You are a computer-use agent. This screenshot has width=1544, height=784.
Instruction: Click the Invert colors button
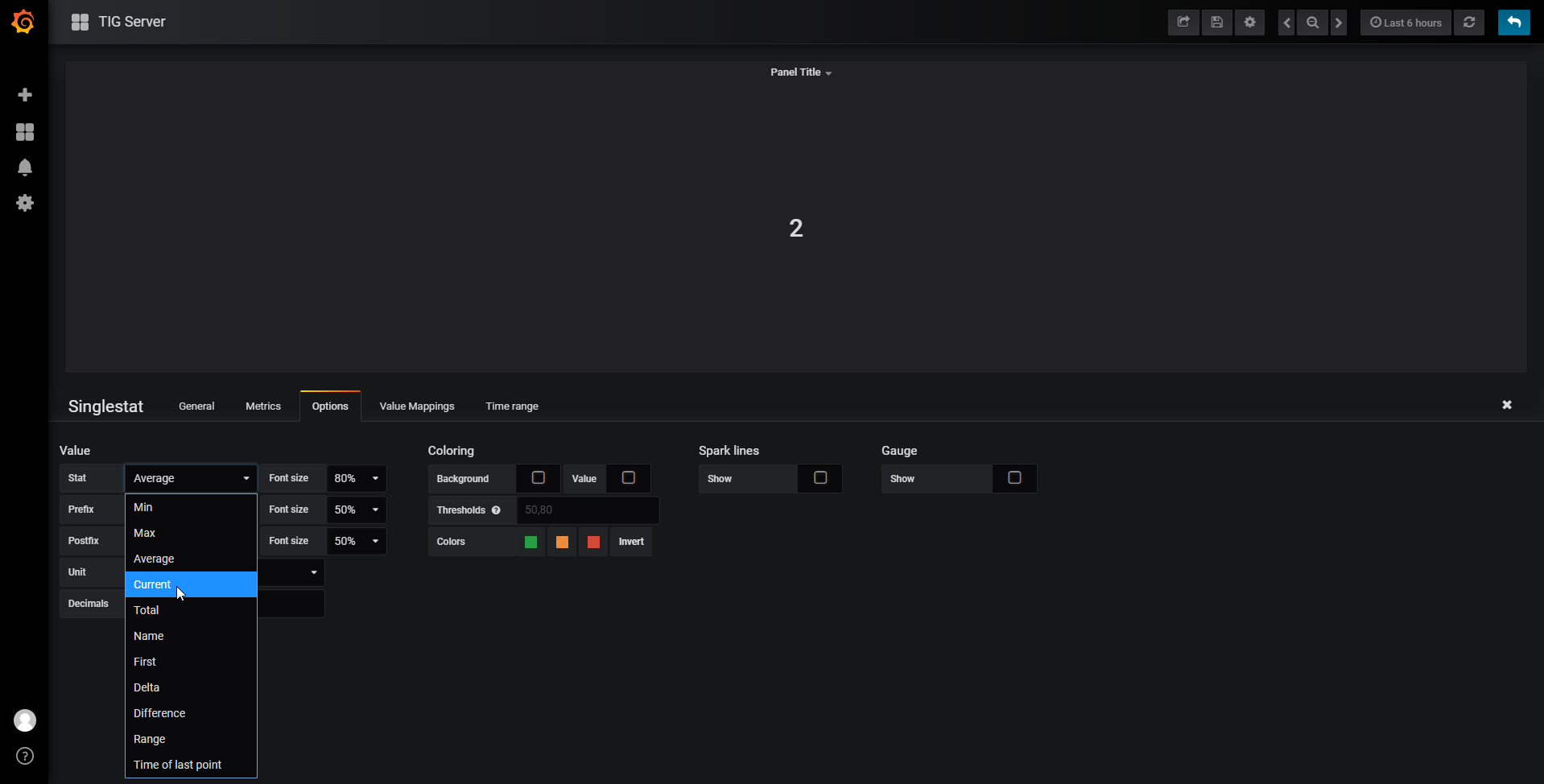[x=631, y=542]
